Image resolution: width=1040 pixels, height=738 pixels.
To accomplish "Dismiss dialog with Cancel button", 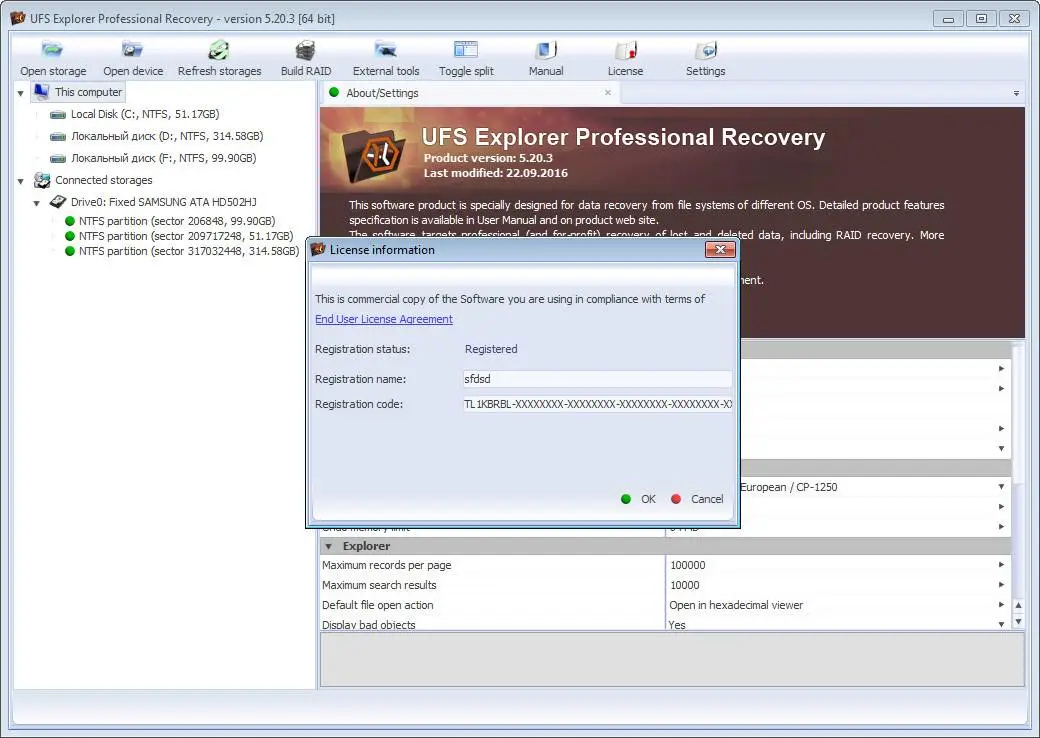I will (x=697, y=499).
